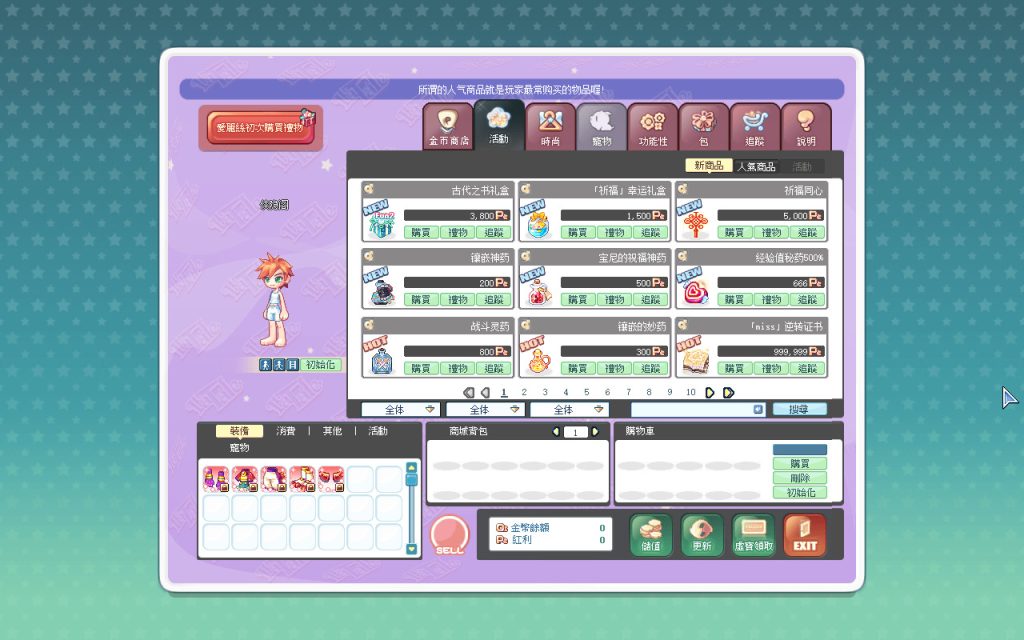Open the rightmost 全体 filter dropdown
This screenshot has width=1024, height=640.
(x=570, y=409)
